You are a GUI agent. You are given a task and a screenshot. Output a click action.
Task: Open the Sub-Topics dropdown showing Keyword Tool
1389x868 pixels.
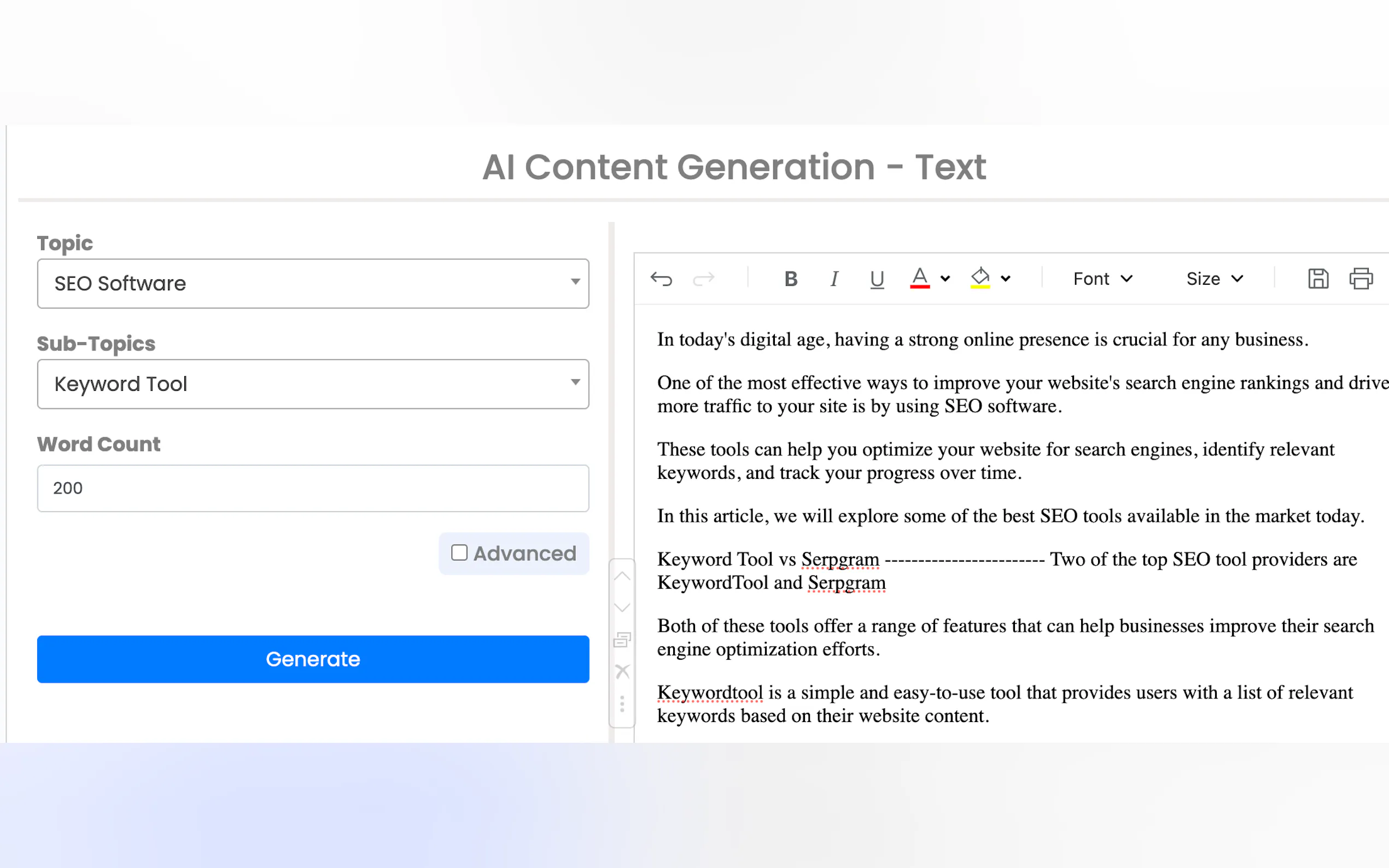click(x=313, y=384)
